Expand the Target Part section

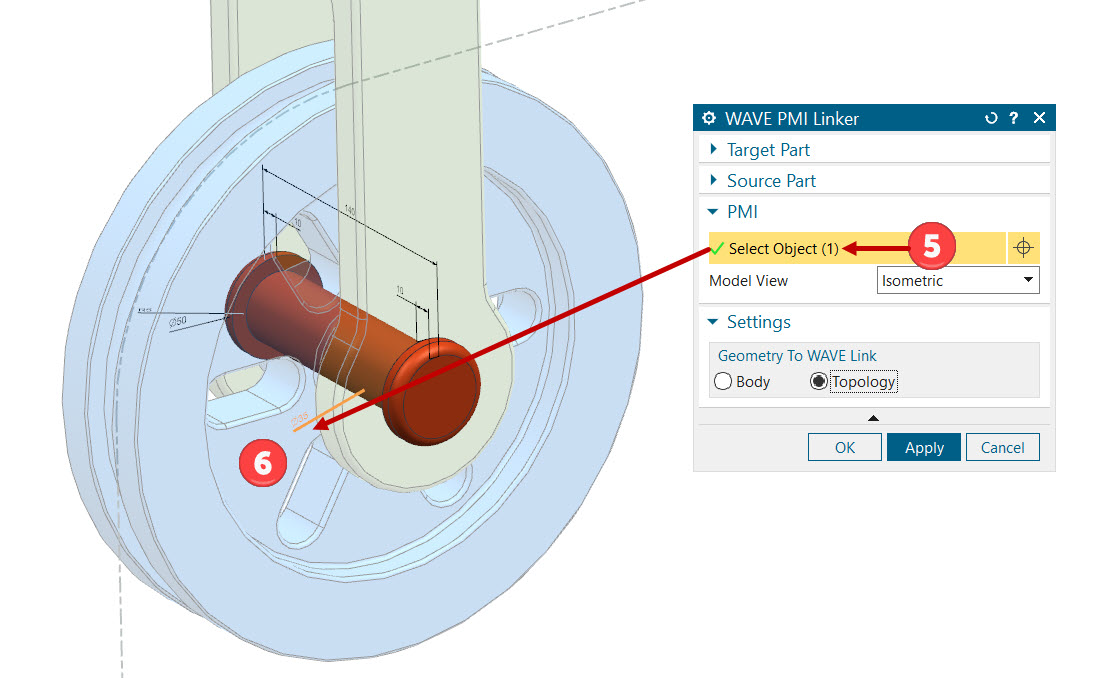click(768, 150)
